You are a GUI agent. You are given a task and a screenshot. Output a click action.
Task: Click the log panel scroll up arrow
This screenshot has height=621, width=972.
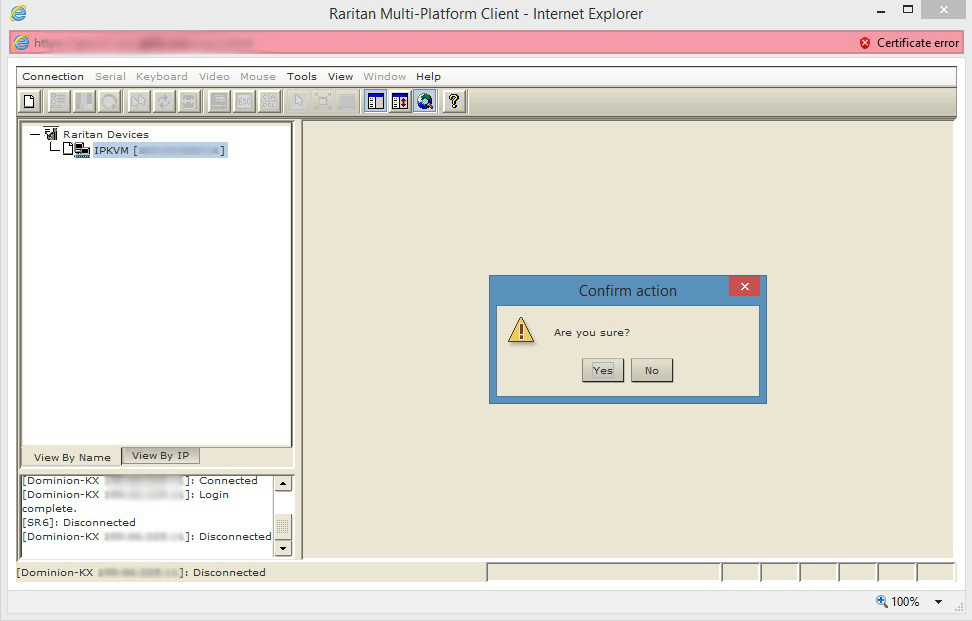tap(283, 483)
